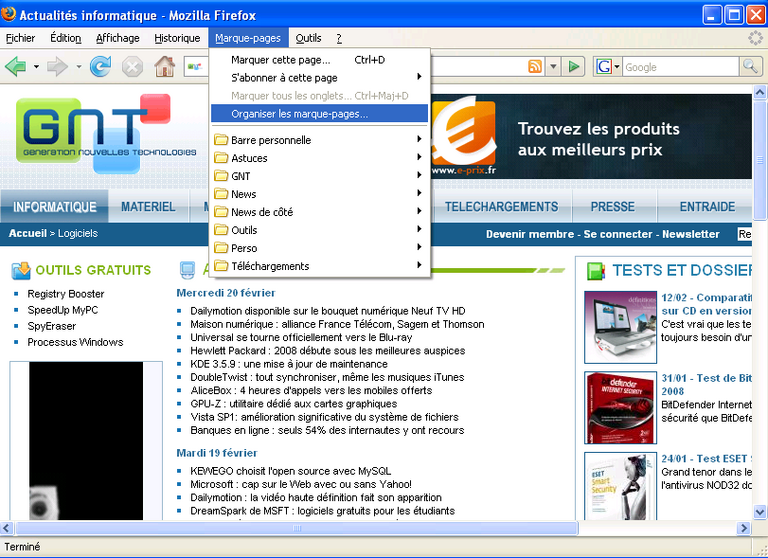Click the site favicon in address bar
Screen dimensions: 768x558
tap(195, 67)
